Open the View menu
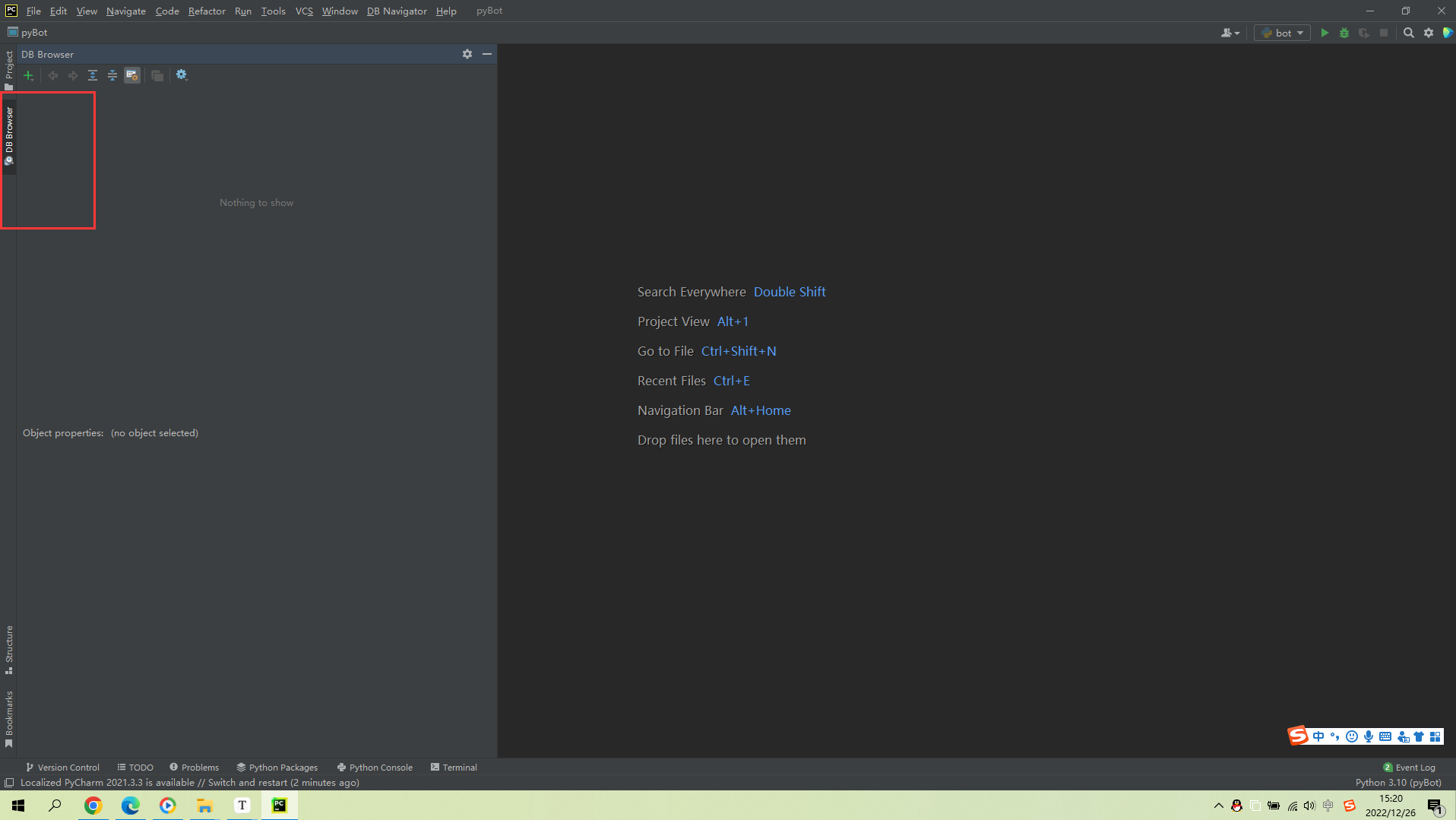Screen dimensions: 1456x820 click(x=87, y=11)
